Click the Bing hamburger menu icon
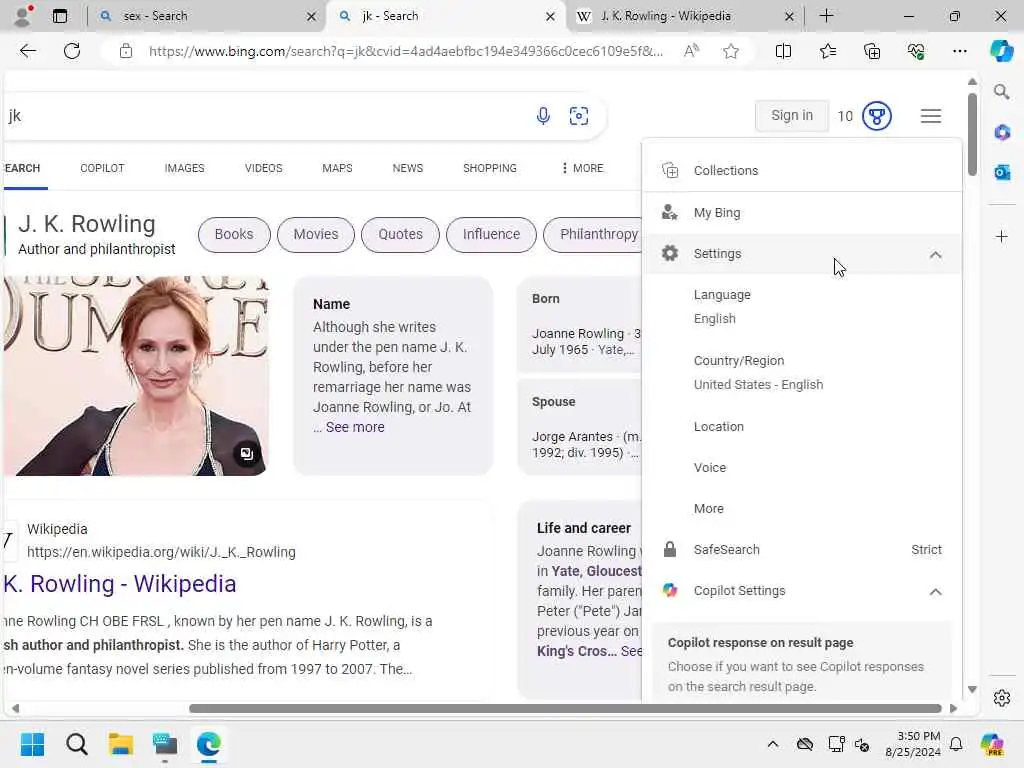This screenshot has height=768, width=1024. [x=931, y=116]
